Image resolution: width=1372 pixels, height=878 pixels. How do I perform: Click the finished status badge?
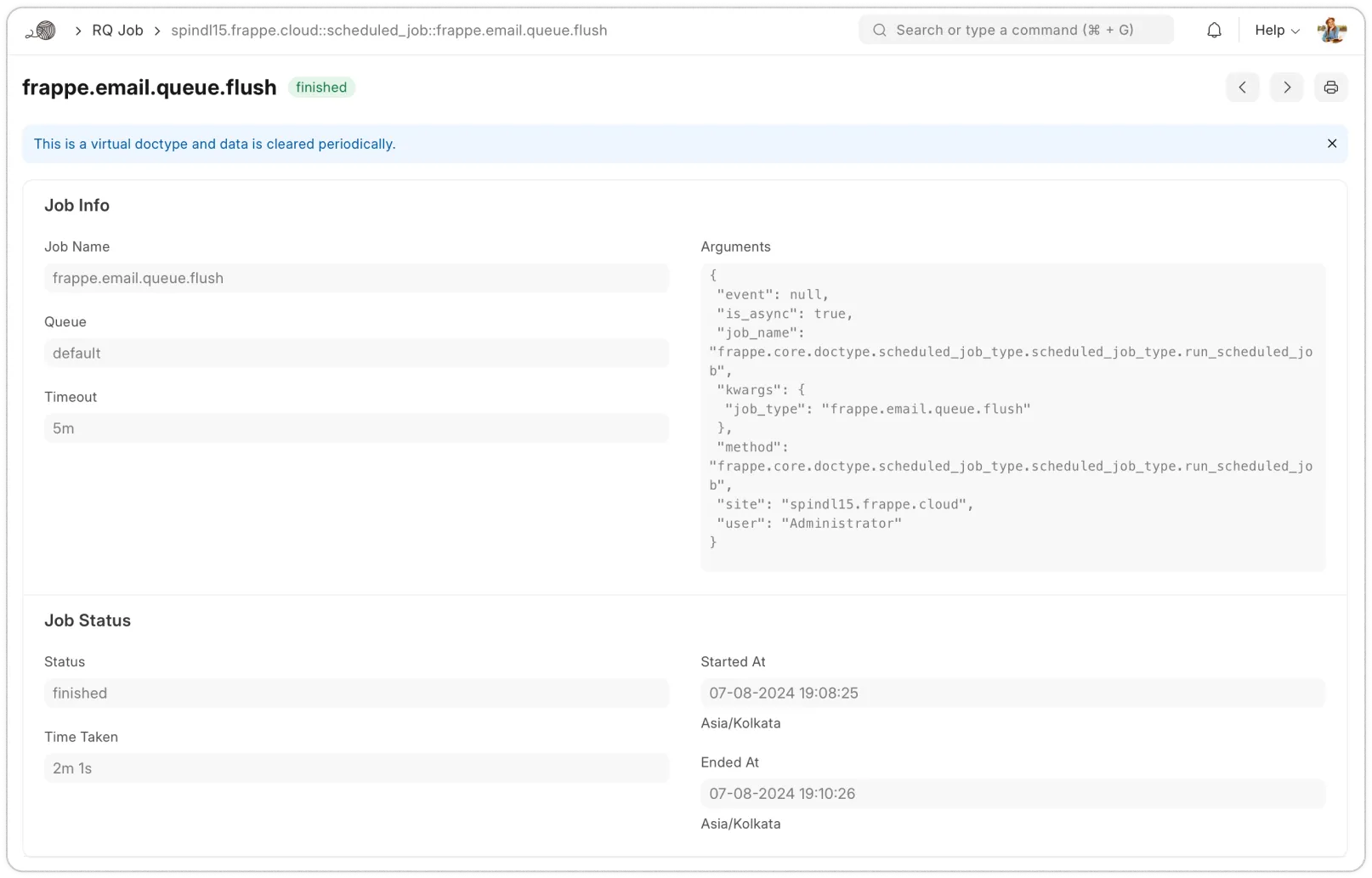tap(321, 87)
